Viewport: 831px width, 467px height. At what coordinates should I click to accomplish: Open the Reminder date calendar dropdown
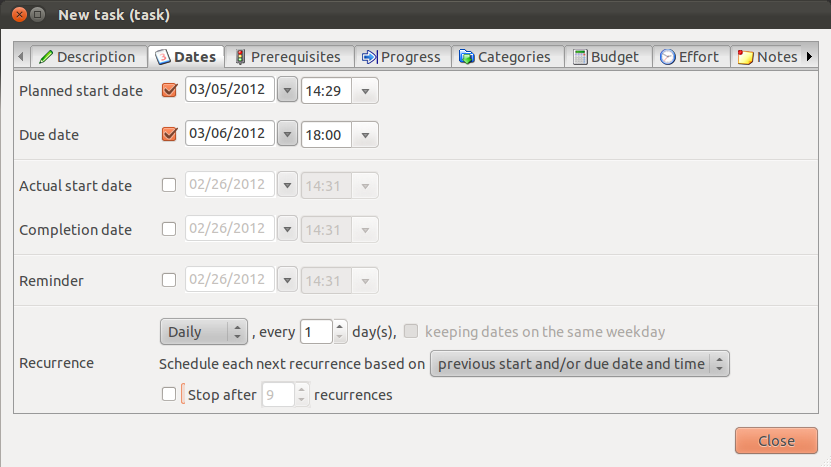[287, 280]
